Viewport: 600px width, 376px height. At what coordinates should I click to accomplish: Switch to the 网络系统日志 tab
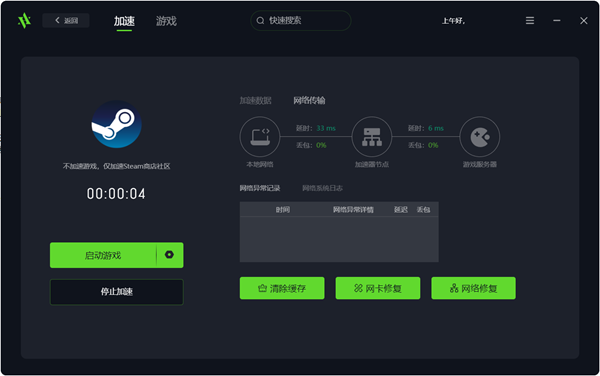click(322, 188)
